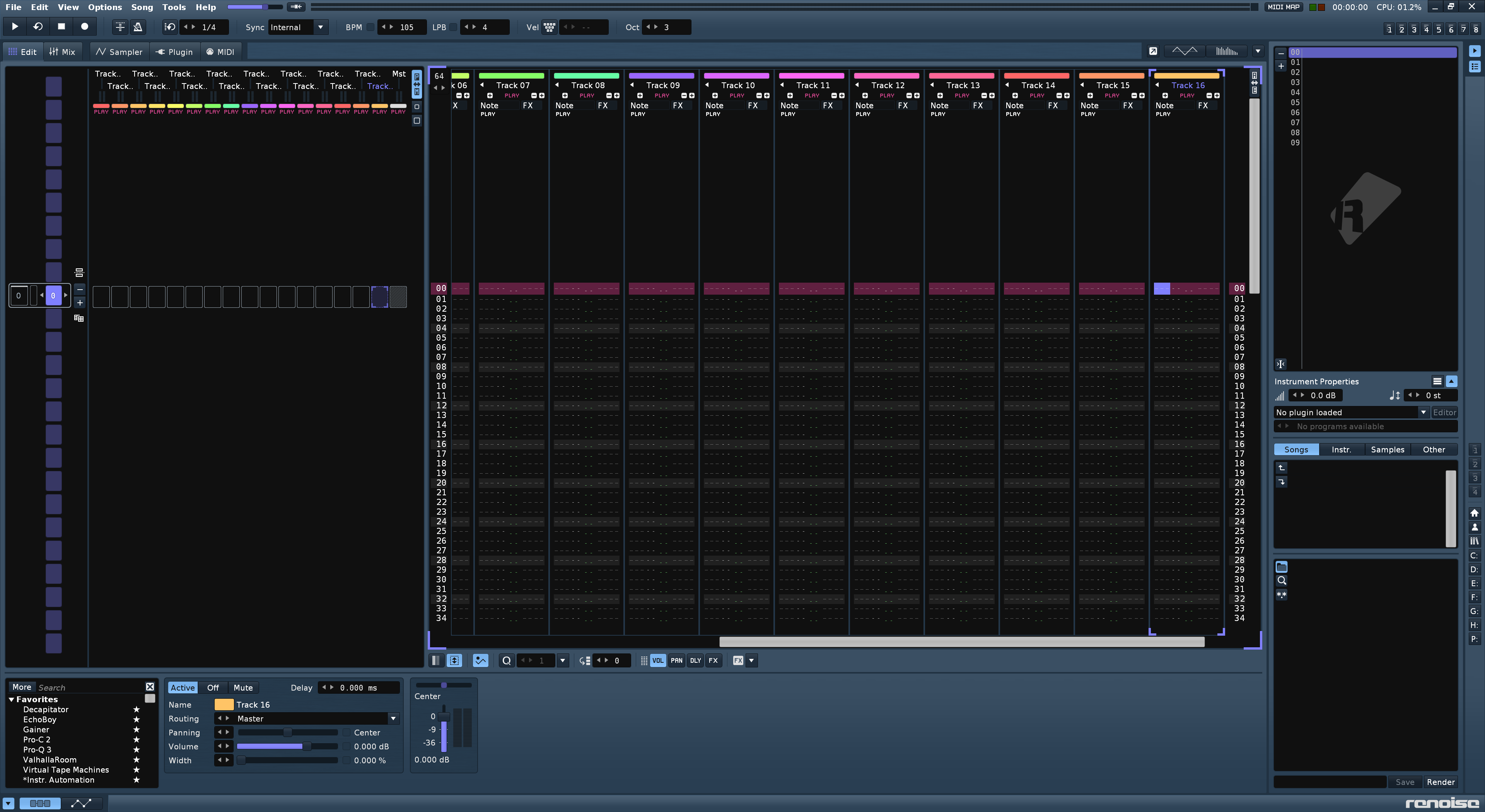This screenshot has height=812, width=1485.
Task: Set track state to Mute
Action: [243, 687]
